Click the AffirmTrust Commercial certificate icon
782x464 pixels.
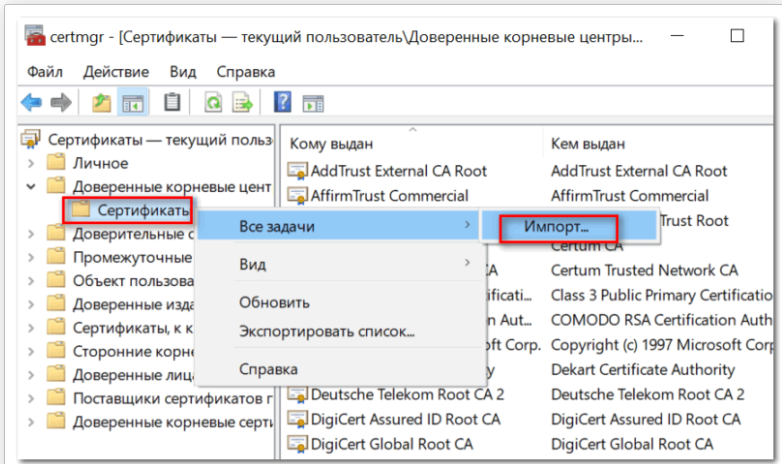point(297,196)
